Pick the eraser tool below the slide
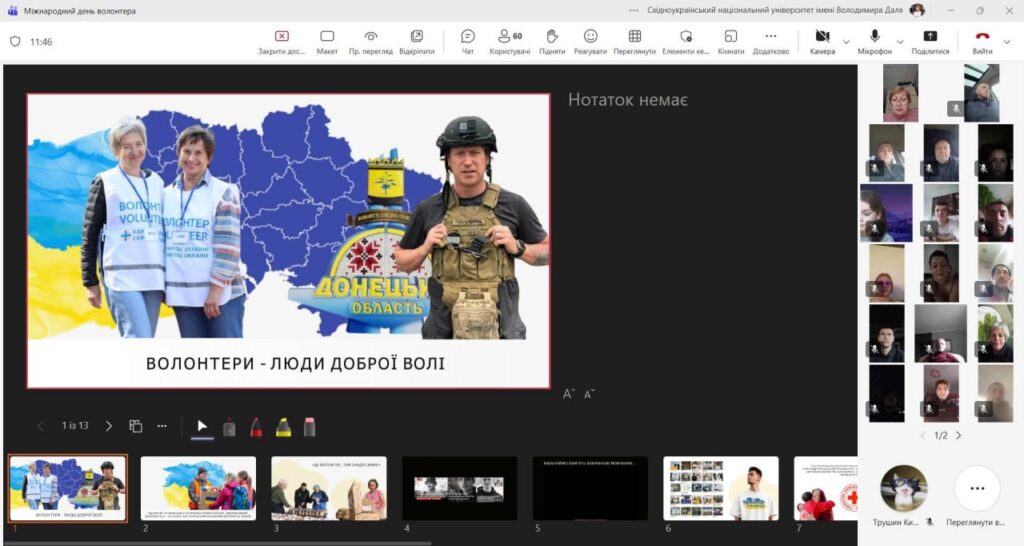The height and width of the screenshot is (546, 1024). 309,426
